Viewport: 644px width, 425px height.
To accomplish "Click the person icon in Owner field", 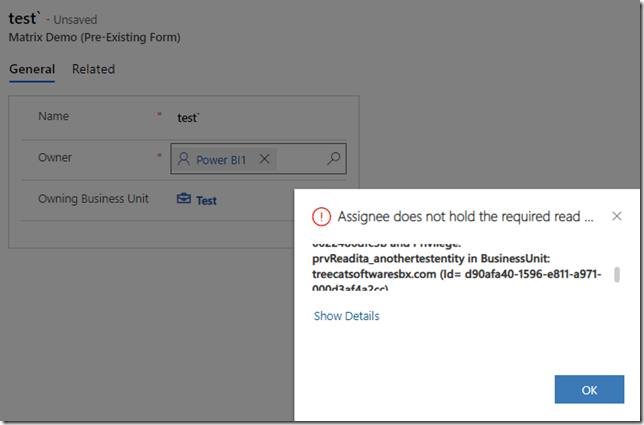I will pos(184,159).
